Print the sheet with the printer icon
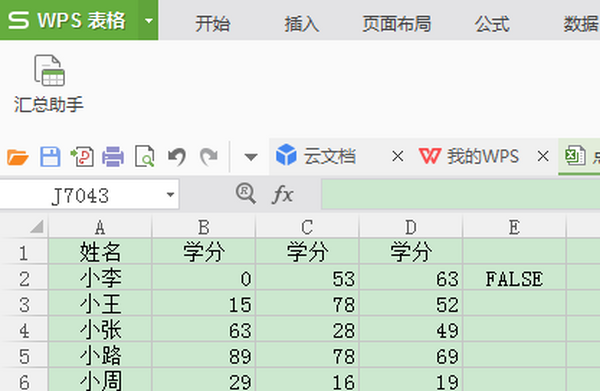The height and width of the screenshot is (391, 600). click(x=113, y=156)
